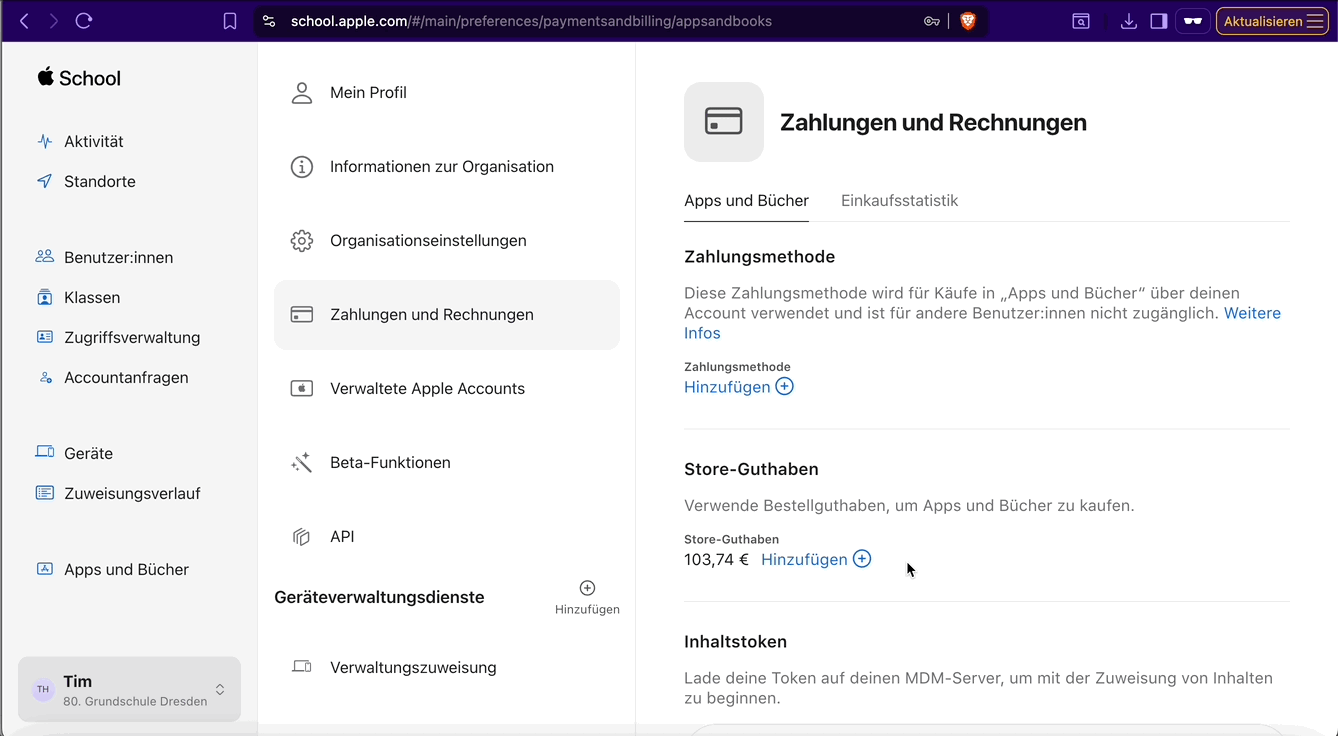The width and height of the screenshot is (1338, 736).
Task: Click the Aktualisieren browser update button
Action: pos(1272,21)
